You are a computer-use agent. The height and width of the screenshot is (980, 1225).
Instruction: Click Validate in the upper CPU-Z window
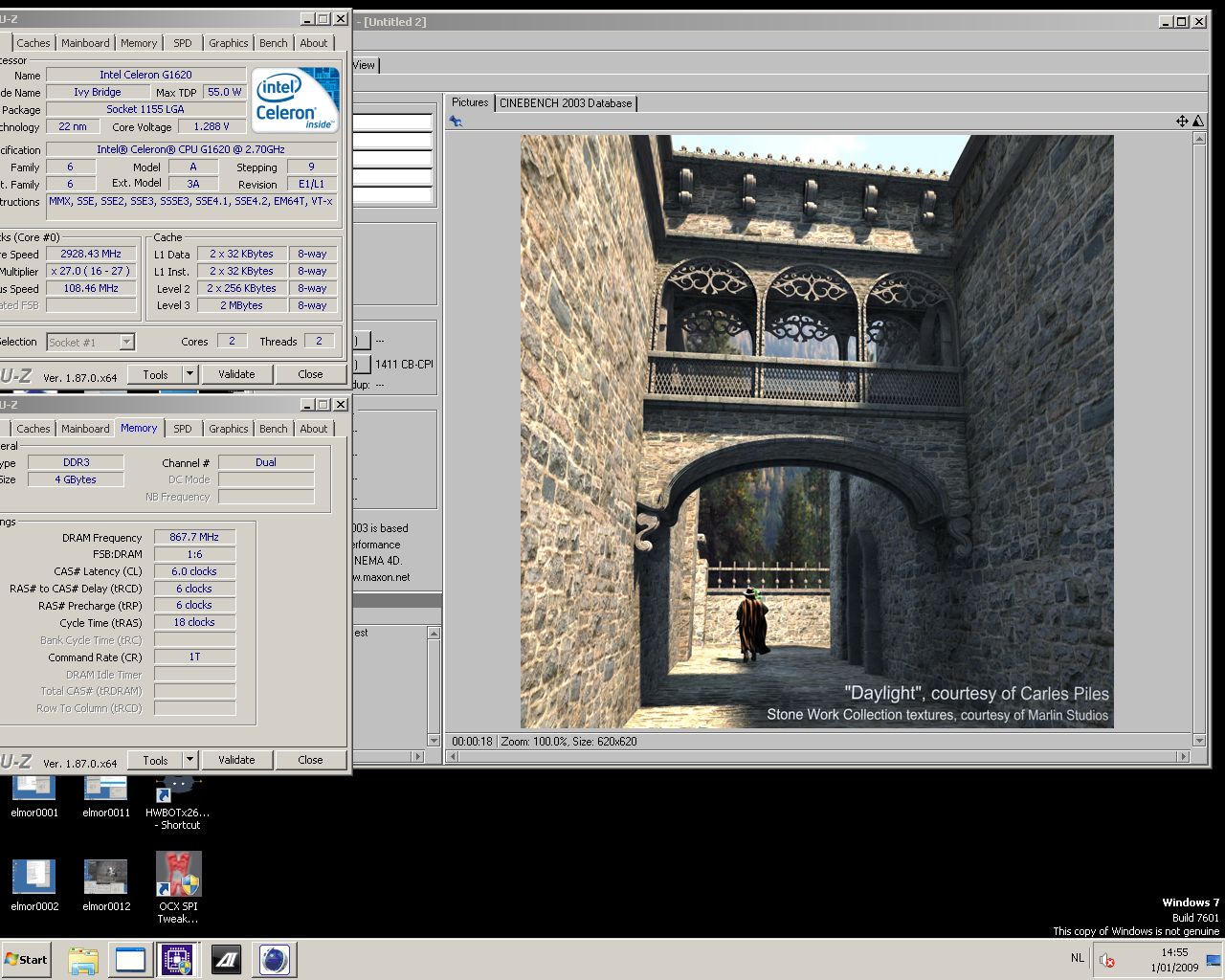[x=236, y=374]
